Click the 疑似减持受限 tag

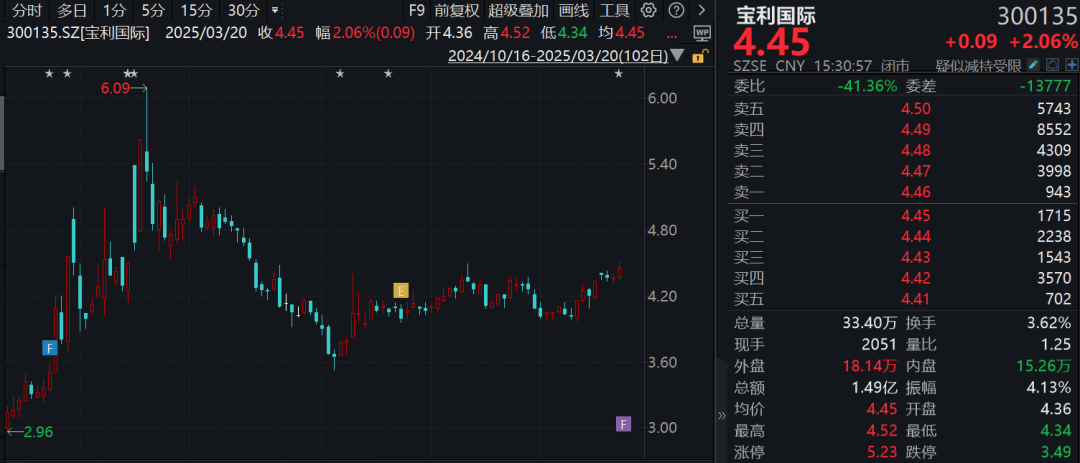(x=977, y=66)
